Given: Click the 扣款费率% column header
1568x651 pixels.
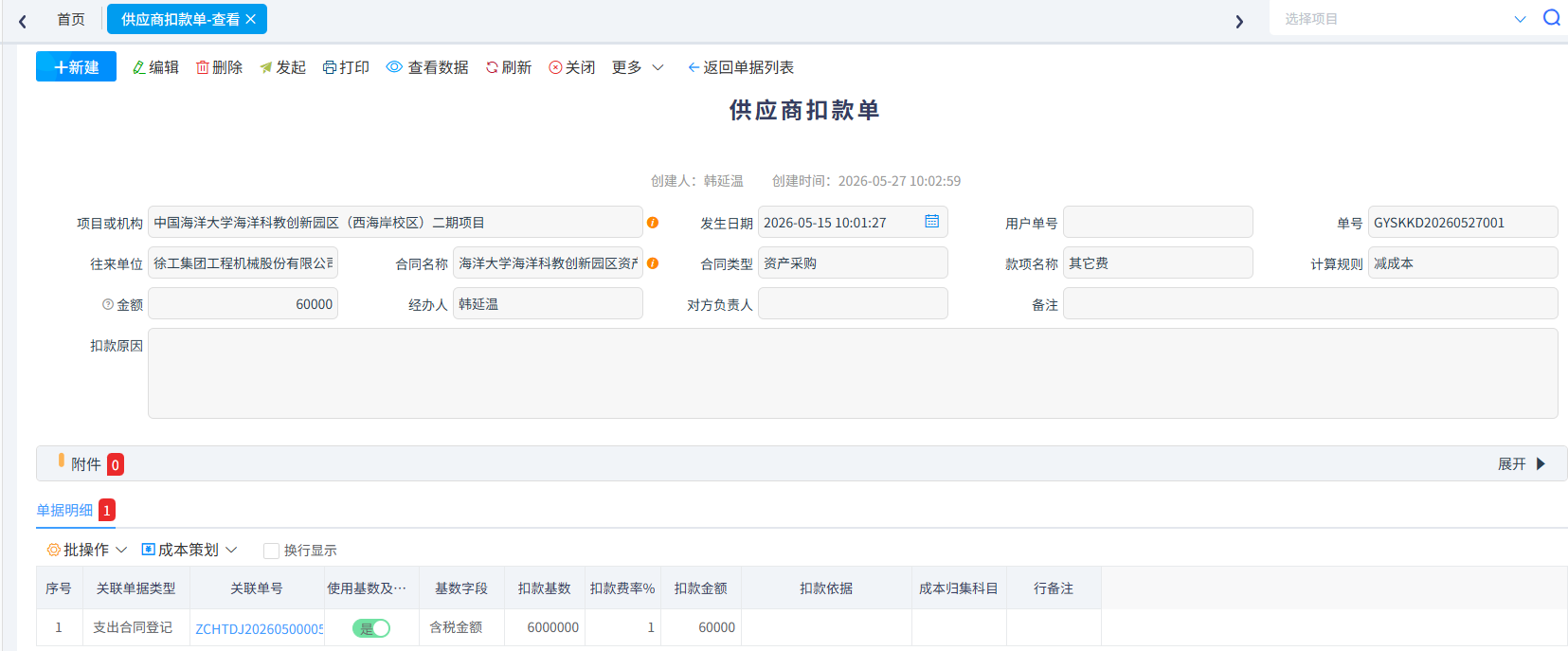Looking at the screenshot, I should point(622,588).
